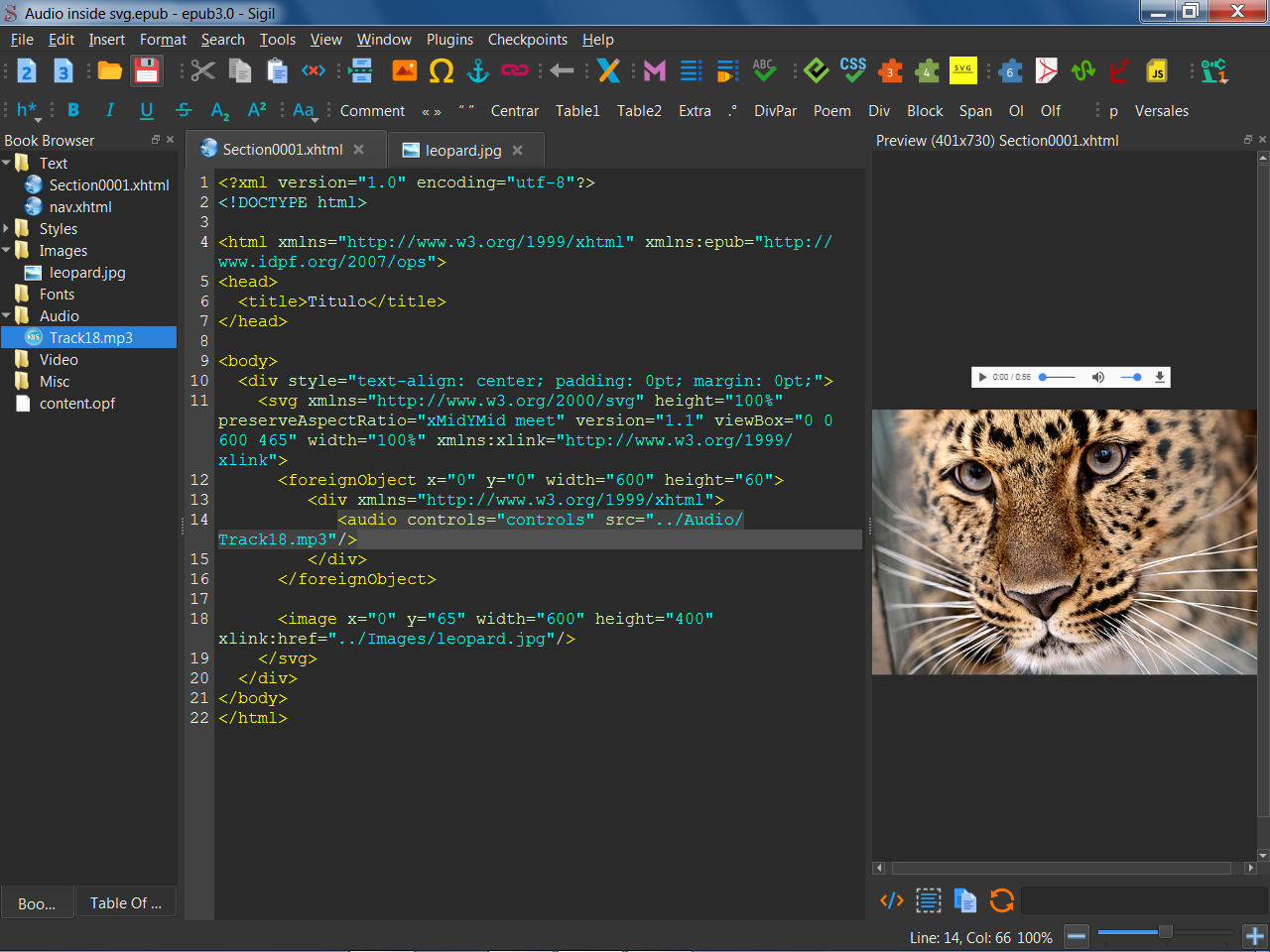Click the zoom slider in status bar

1165,932
